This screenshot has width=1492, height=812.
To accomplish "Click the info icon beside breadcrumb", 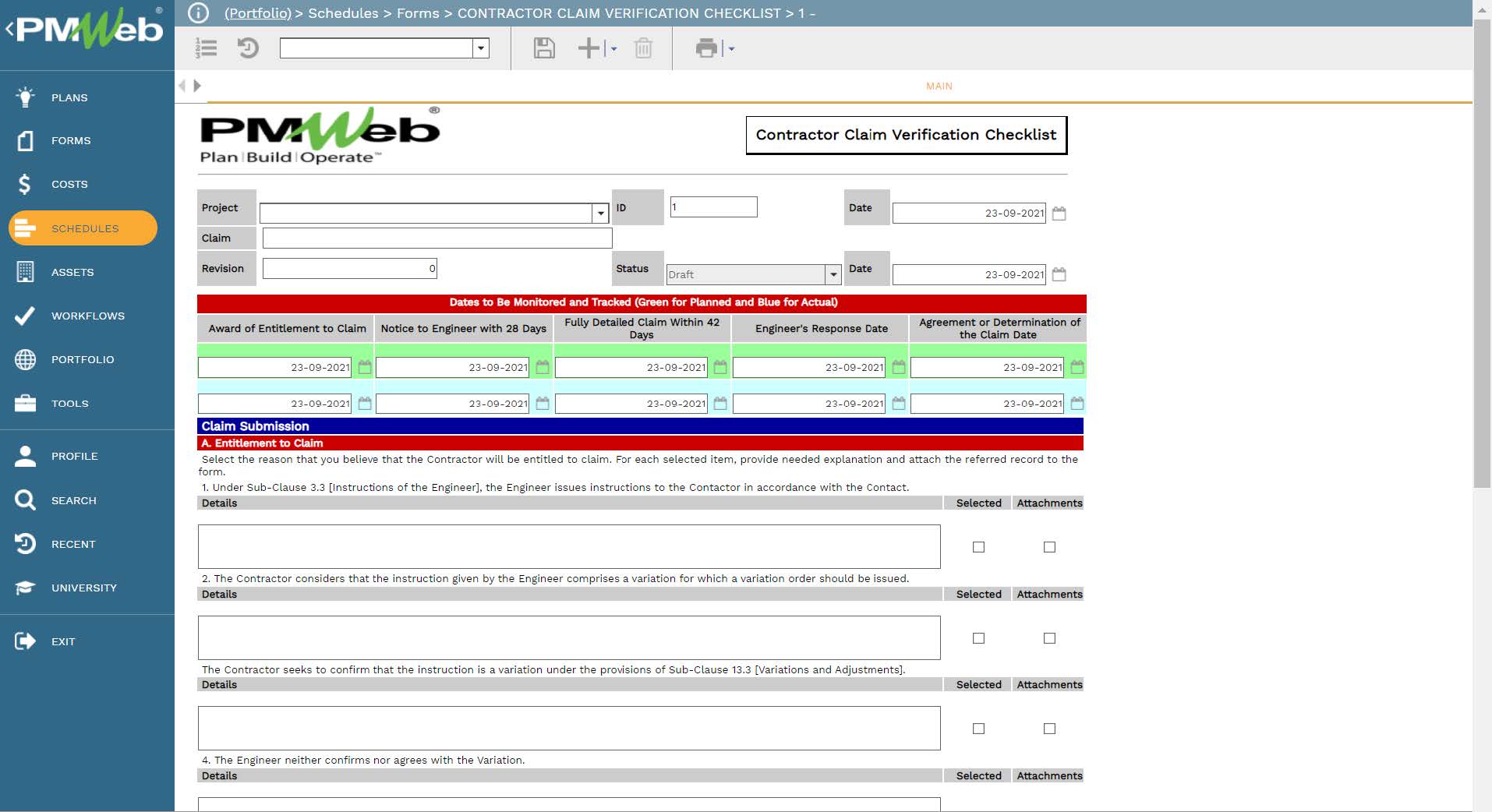I will 199,13.
